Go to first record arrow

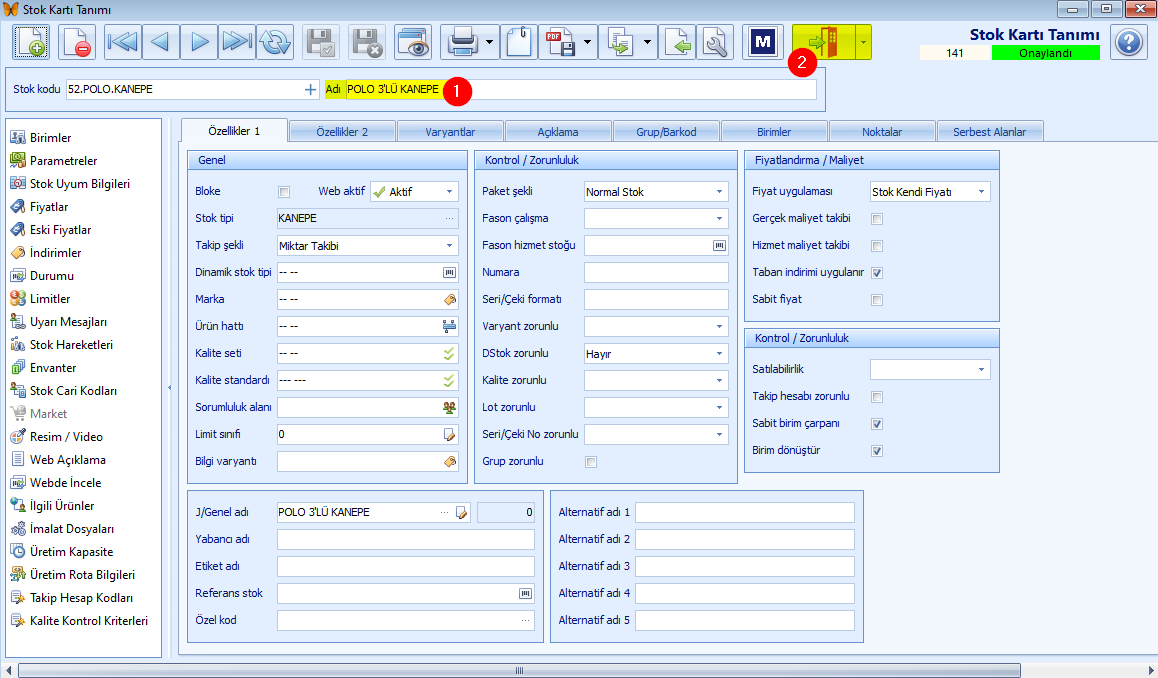point(123,42)
